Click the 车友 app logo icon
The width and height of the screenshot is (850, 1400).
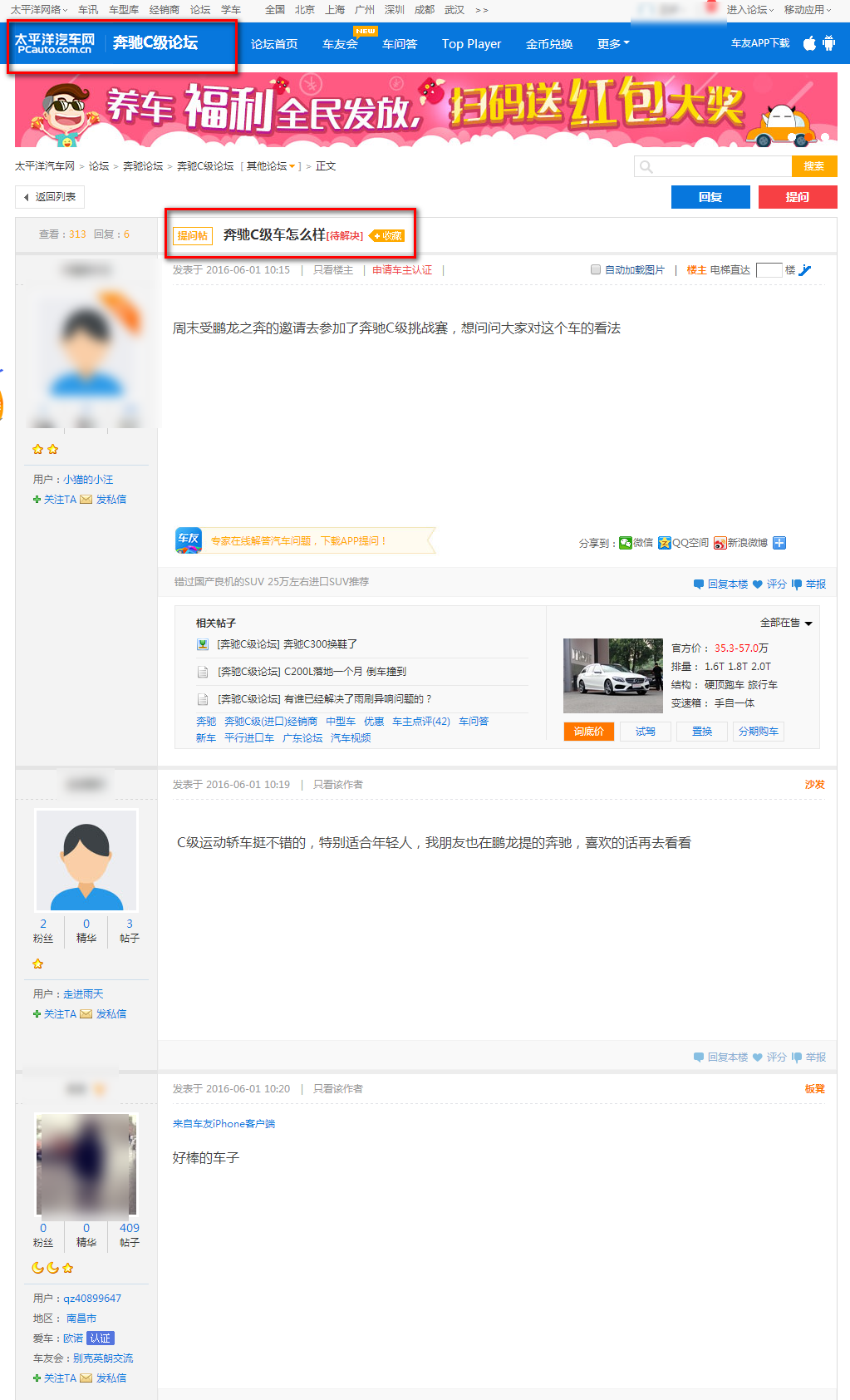189,540
